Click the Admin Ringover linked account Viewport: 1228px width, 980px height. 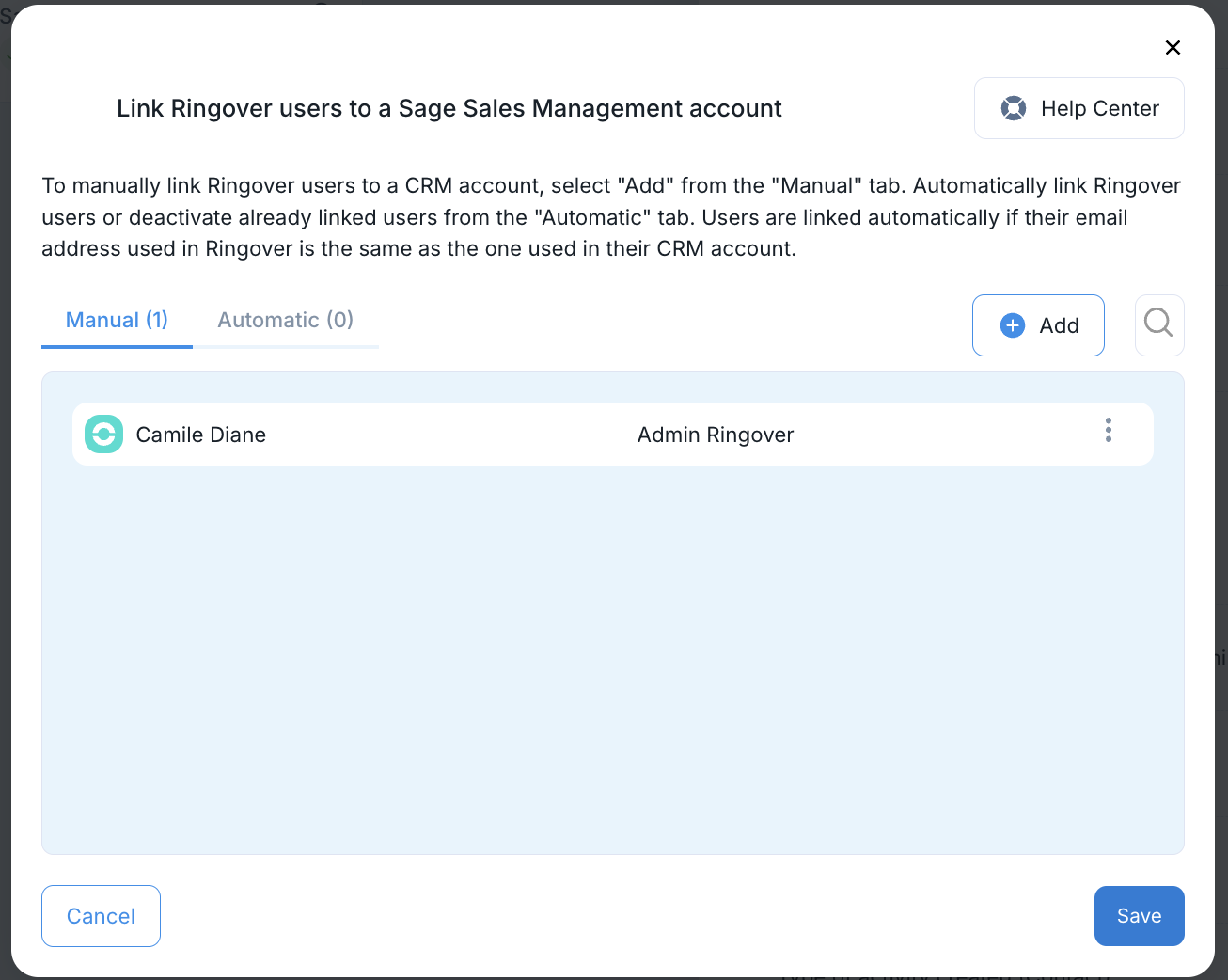tap(715, 435)
